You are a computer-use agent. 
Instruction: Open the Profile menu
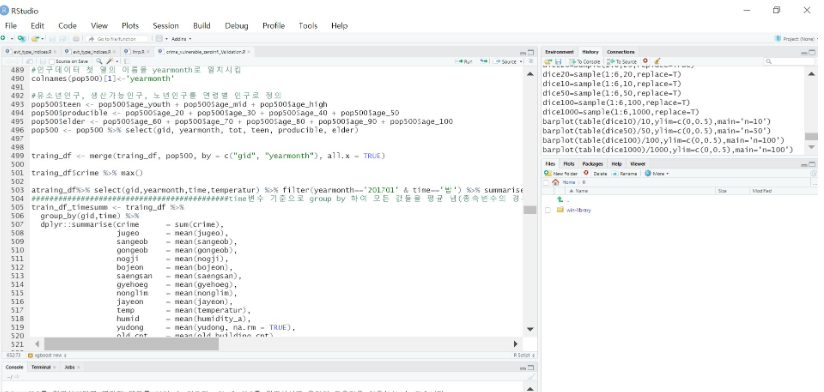coord(273,25)
